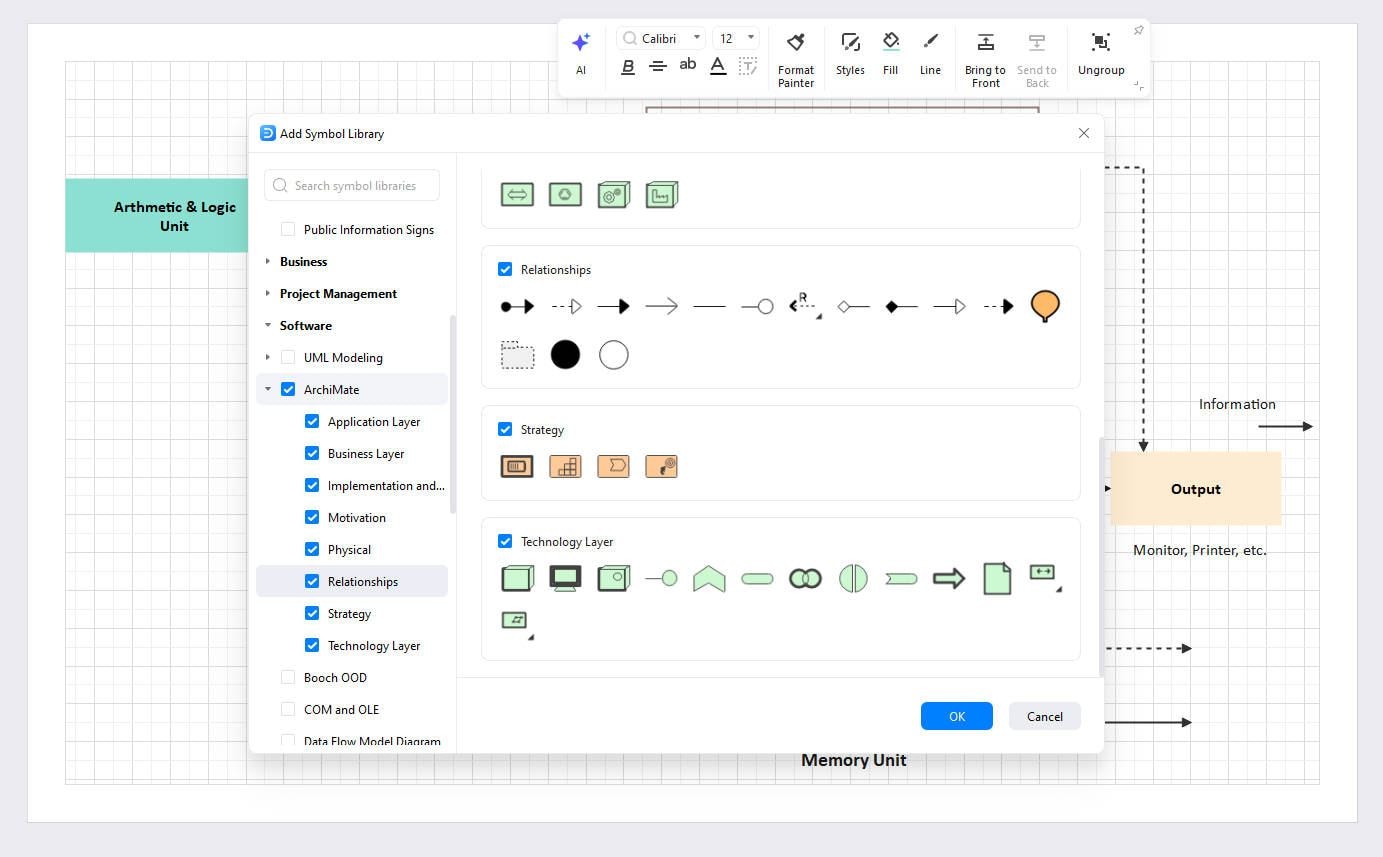This screenshot has height=857, width=1383.
Task: Ungroup the selected shapes
Action: tap(1101, 53)
